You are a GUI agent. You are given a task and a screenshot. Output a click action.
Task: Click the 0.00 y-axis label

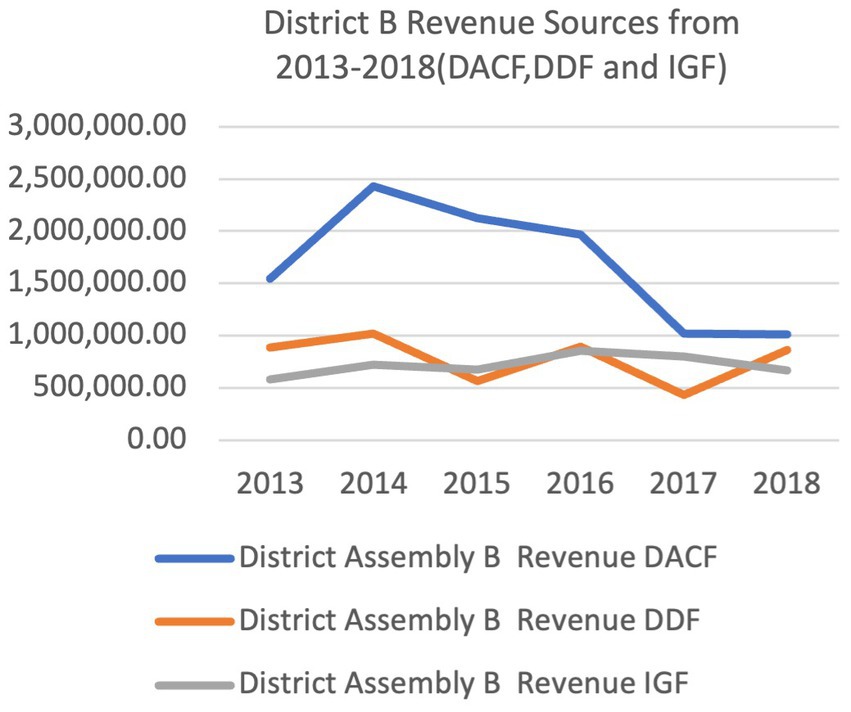(x=157, y=438)
